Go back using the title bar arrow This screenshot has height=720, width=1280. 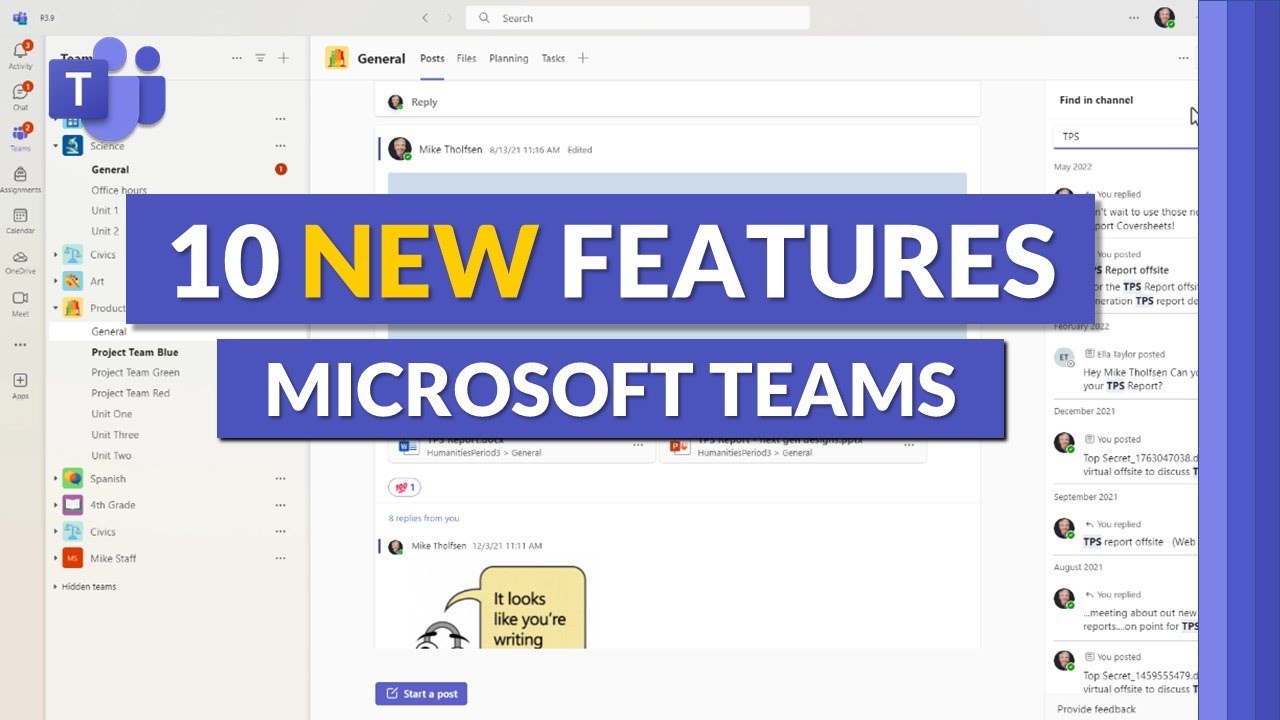425,18
